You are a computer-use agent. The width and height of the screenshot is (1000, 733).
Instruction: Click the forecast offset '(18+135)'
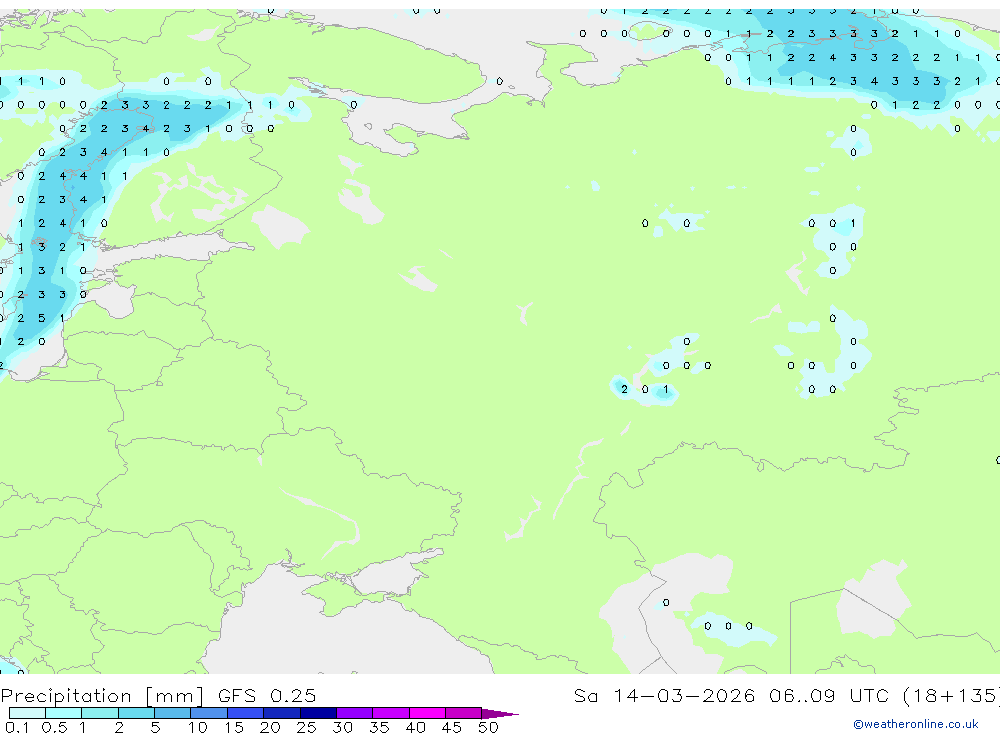(951, 695)
